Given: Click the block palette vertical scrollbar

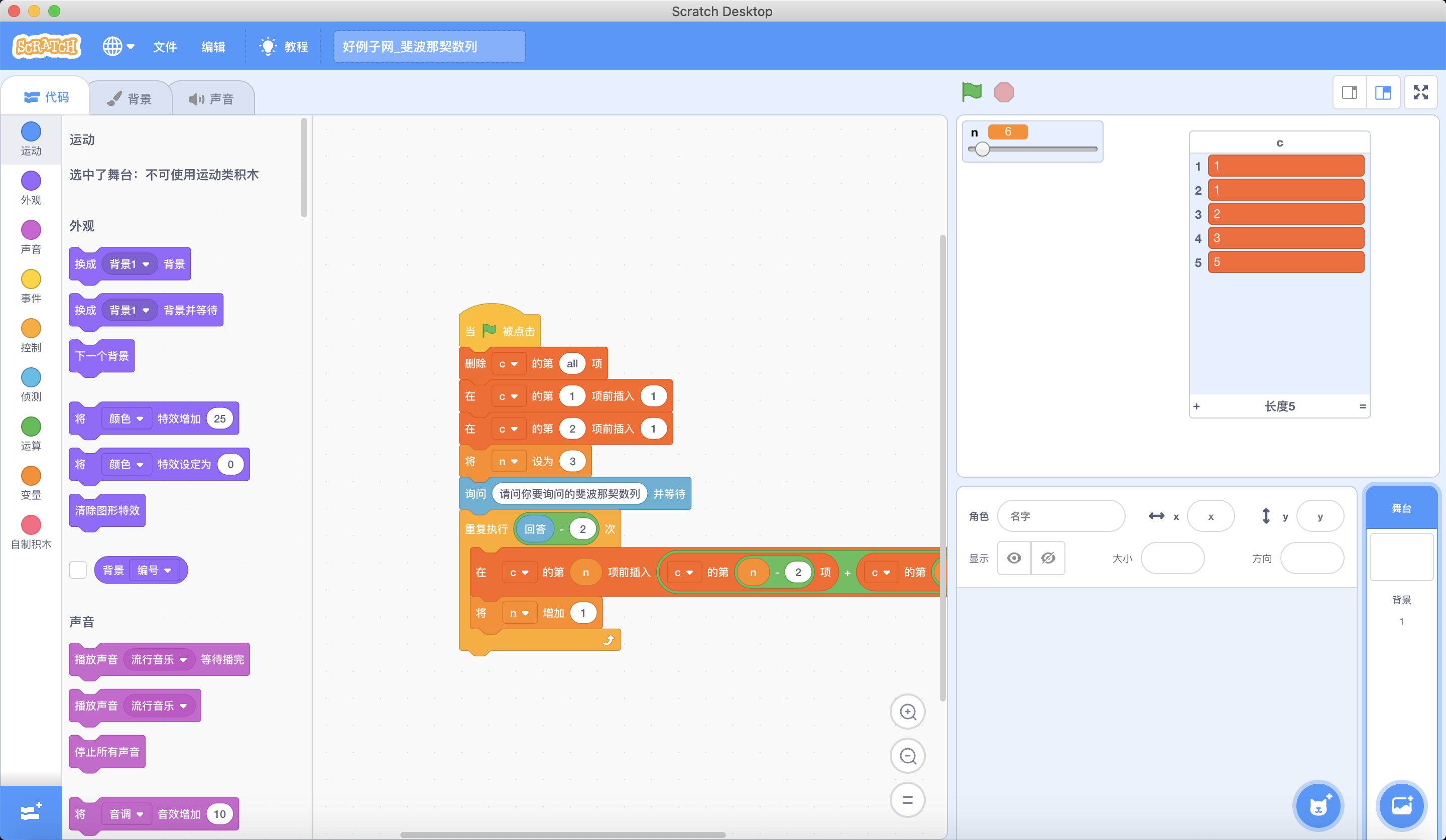Looking at the screenshot, I should coord(304,168).
